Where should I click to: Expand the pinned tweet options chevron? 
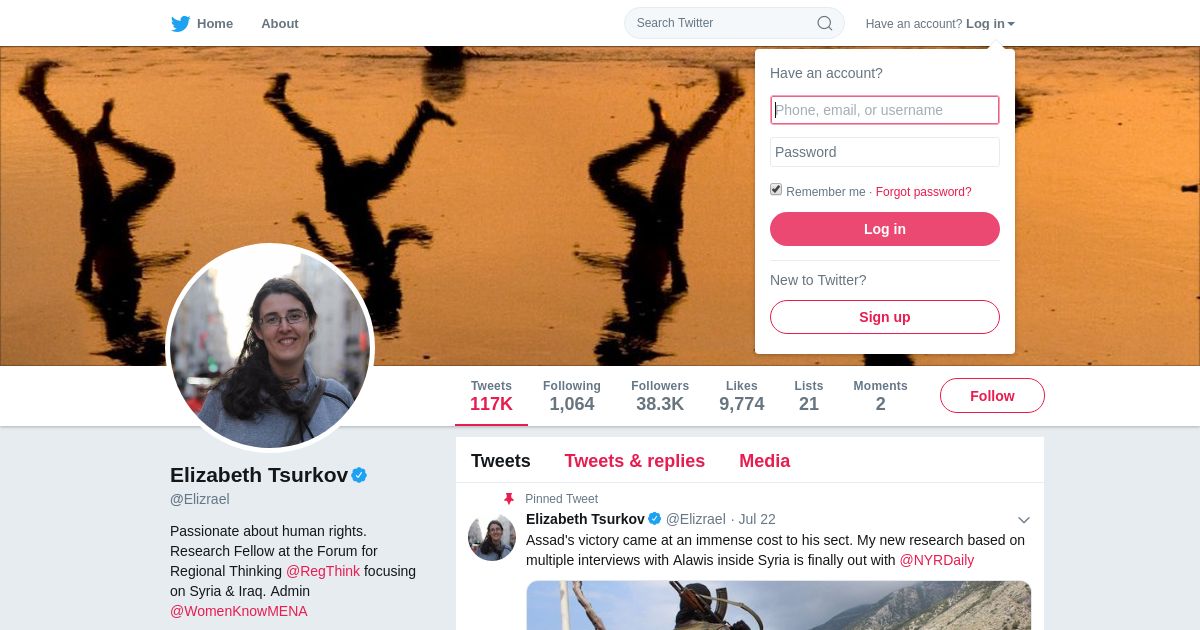[1024, 520]
